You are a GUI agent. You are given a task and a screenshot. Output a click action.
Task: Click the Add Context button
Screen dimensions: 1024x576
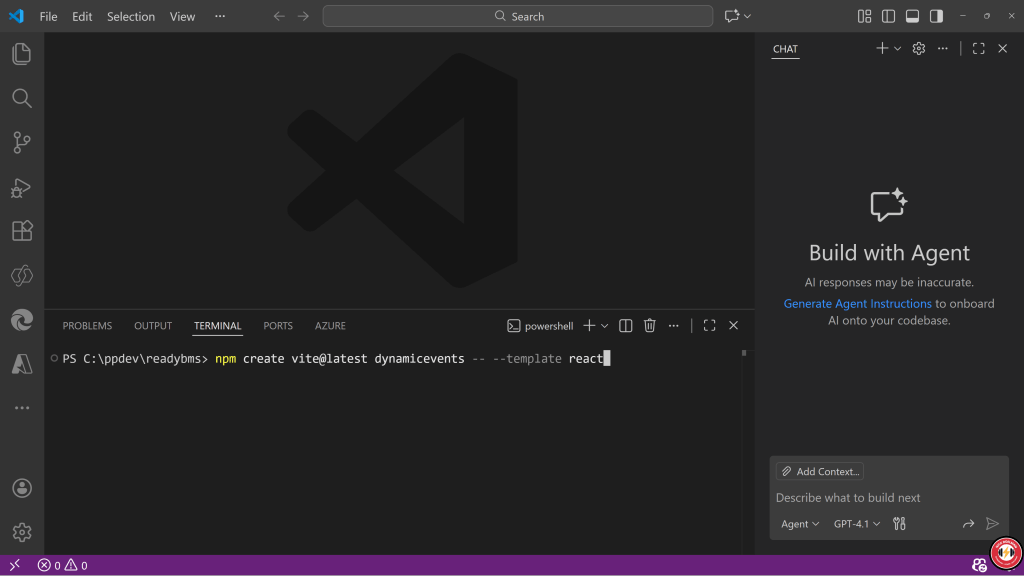820,471
